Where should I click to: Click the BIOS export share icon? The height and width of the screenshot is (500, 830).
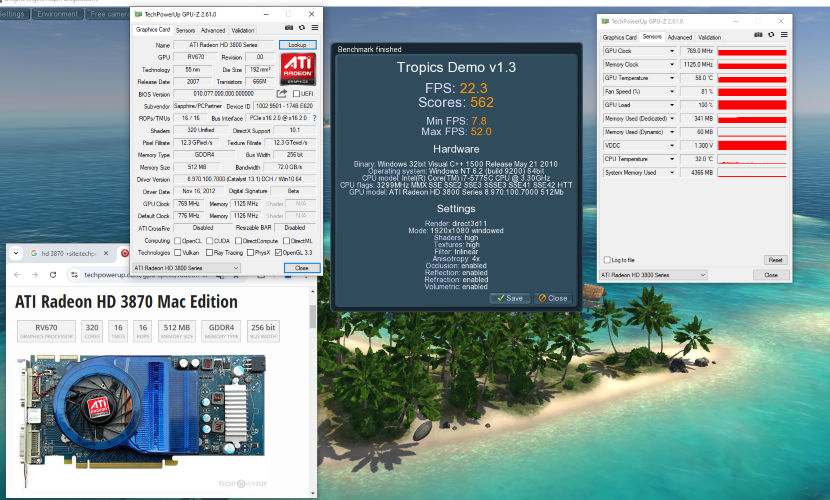(x=282, y=93)
